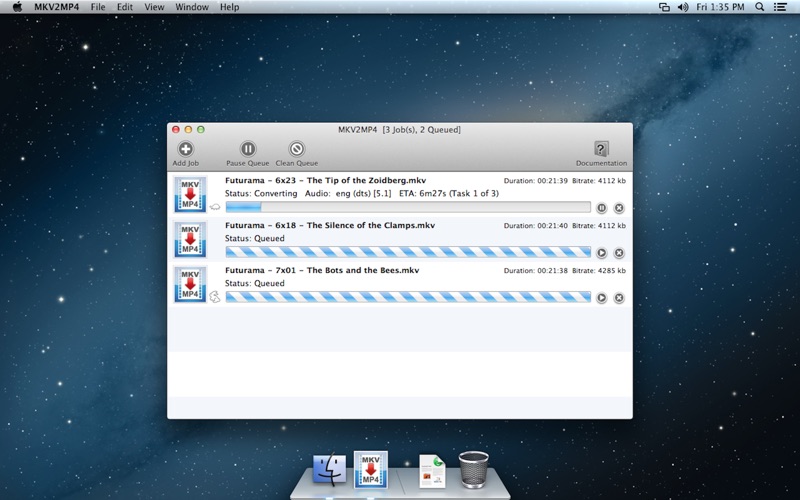The width and height of the screenshot is (800, 500).
Task: Click the Add Job toolbar icon
Action: 185,149
